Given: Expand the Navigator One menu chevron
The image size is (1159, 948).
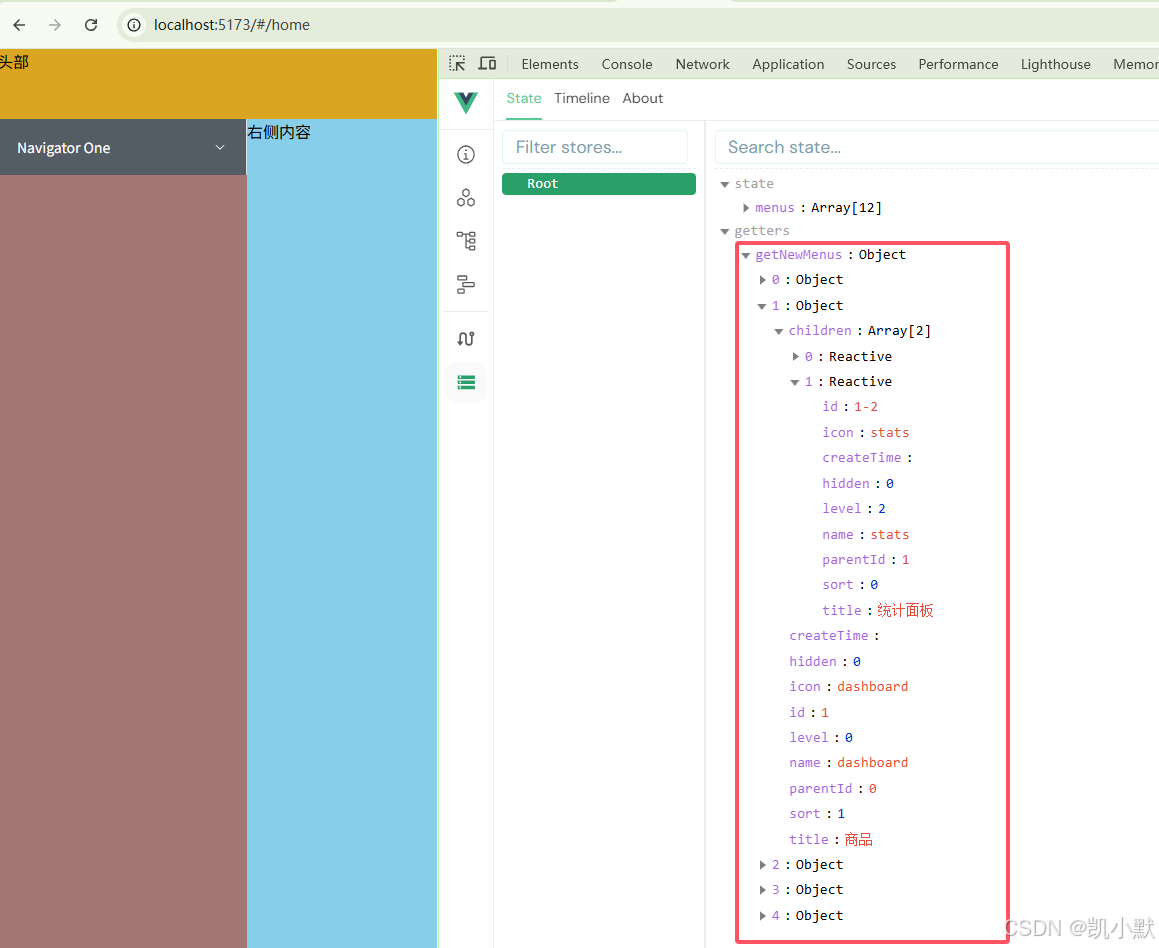Looking at the screenshot, I should coord(220,148).
